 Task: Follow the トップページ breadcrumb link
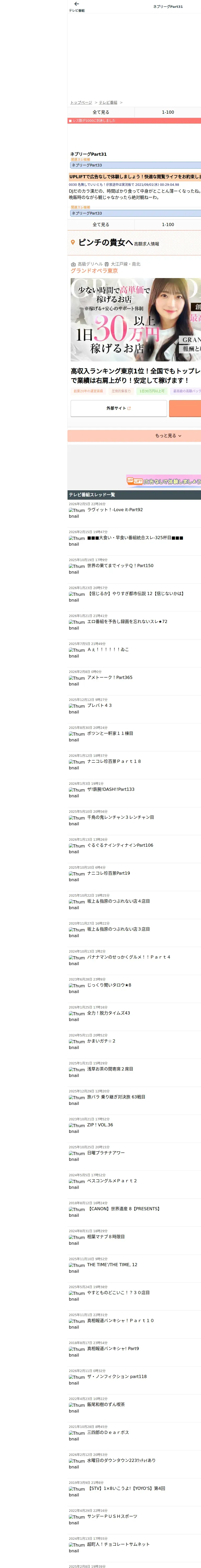(x=81, y=102)
